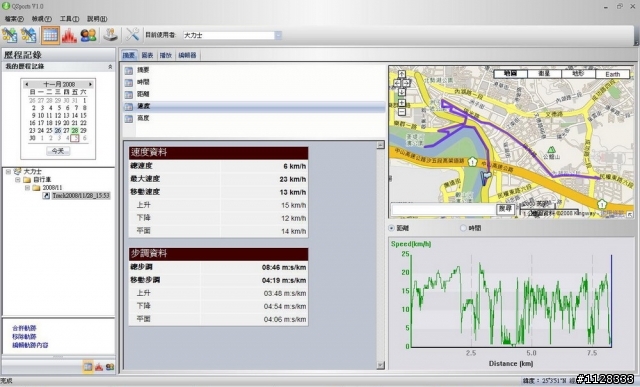Screen dimensions: 640x387
Task: Open the first GPS import toolbar icon
Action: pyautogui.click(x=10, y=35)
